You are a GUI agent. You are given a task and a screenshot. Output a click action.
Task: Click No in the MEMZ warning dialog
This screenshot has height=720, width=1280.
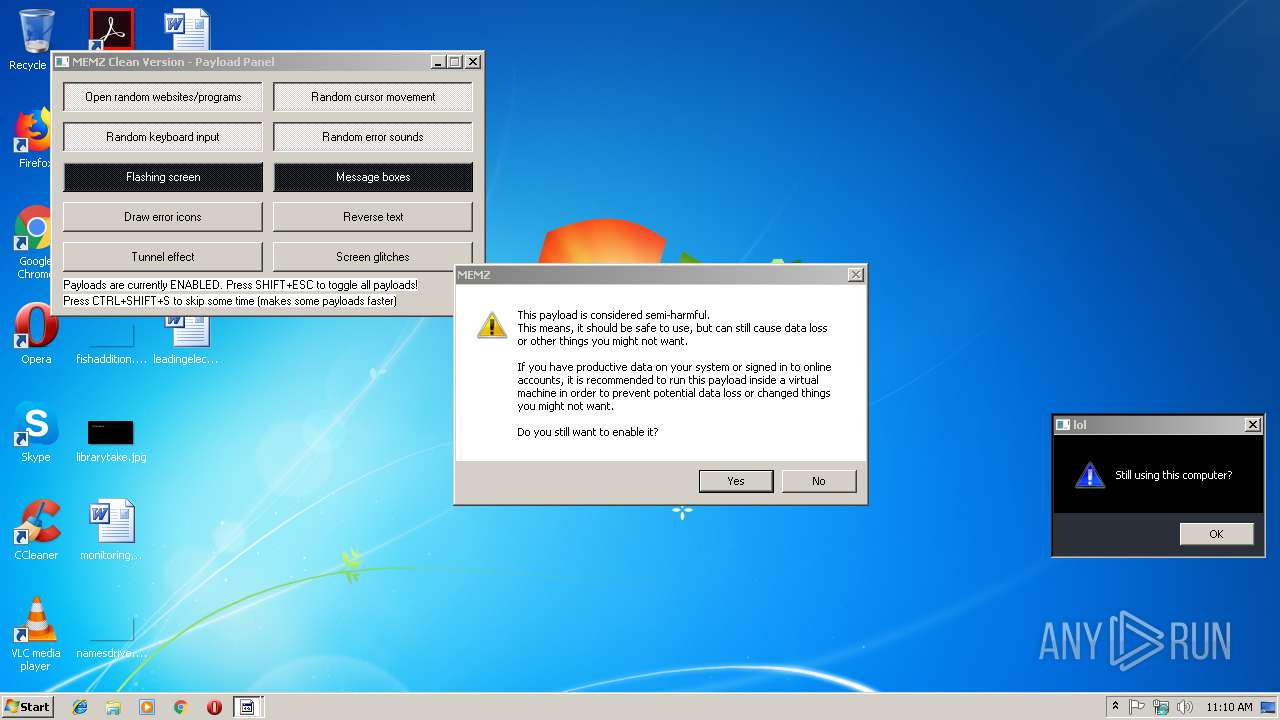point(819,481)
